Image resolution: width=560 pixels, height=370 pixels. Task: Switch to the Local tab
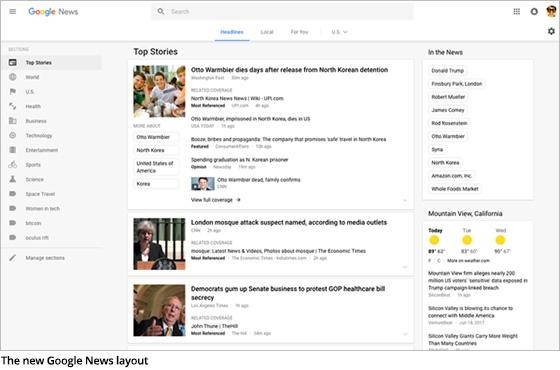(x=267, y=32)
